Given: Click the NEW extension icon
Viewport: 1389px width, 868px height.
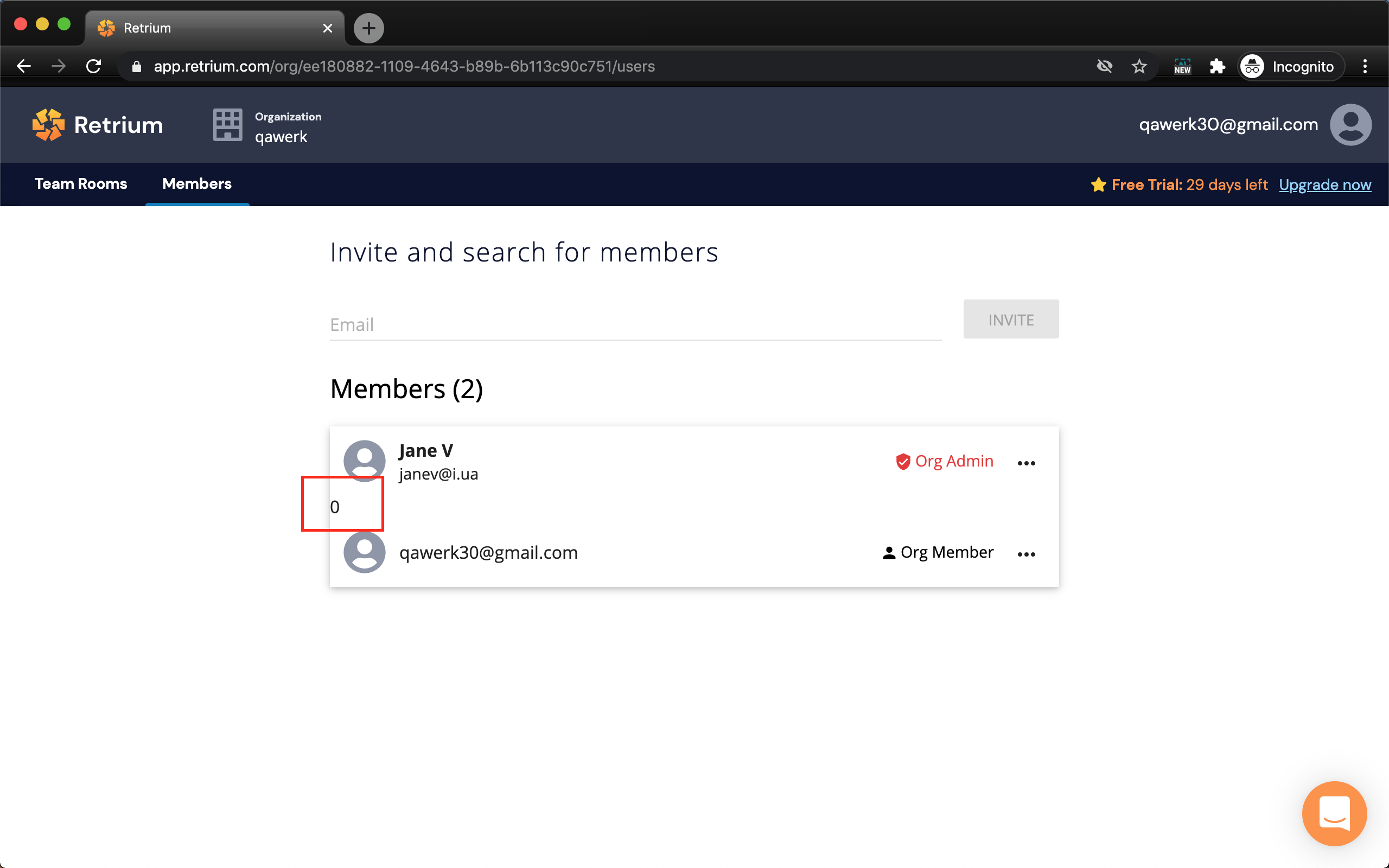Looking at the screenshot, I should click(x=1182, y=67).
